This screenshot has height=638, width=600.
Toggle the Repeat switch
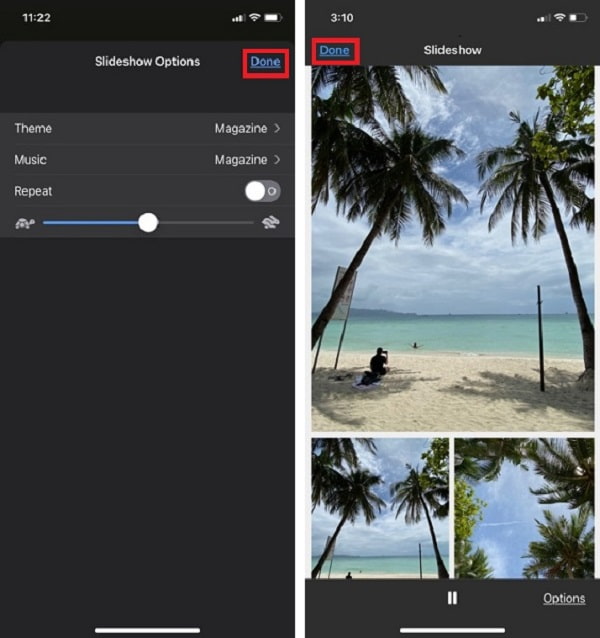[262, 191]
